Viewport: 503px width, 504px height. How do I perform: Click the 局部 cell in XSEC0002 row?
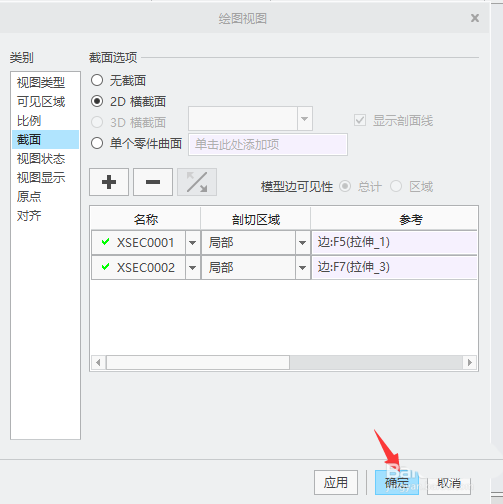pyautogui.click(x=248, y=267)
